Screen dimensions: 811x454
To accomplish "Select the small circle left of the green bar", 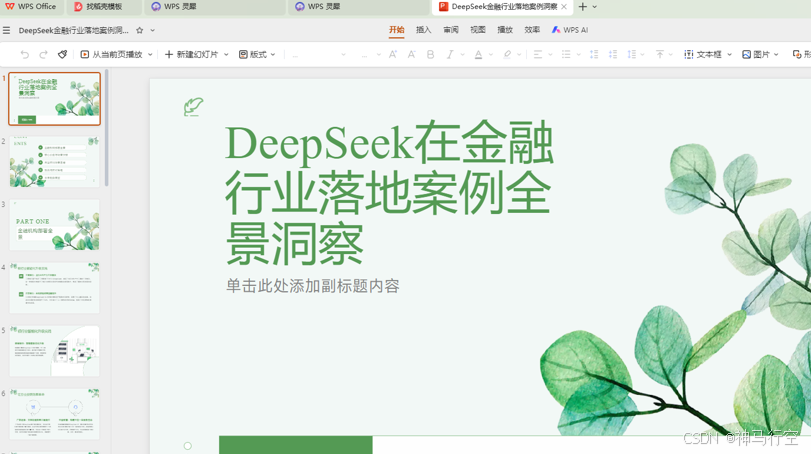I will click(x=188, y=446).
